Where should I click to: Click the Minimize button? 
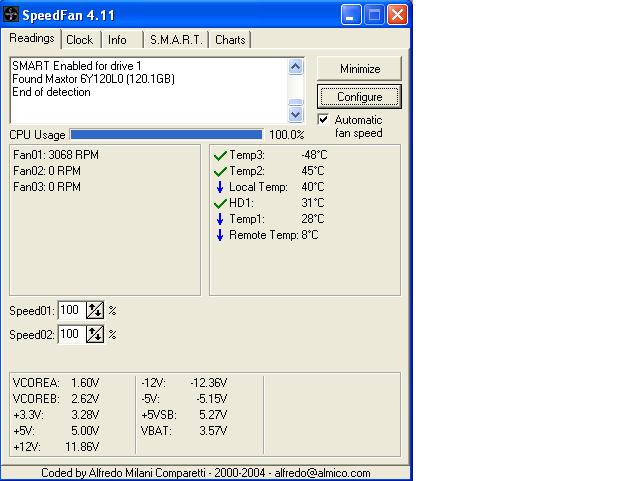tap(360, 69)
